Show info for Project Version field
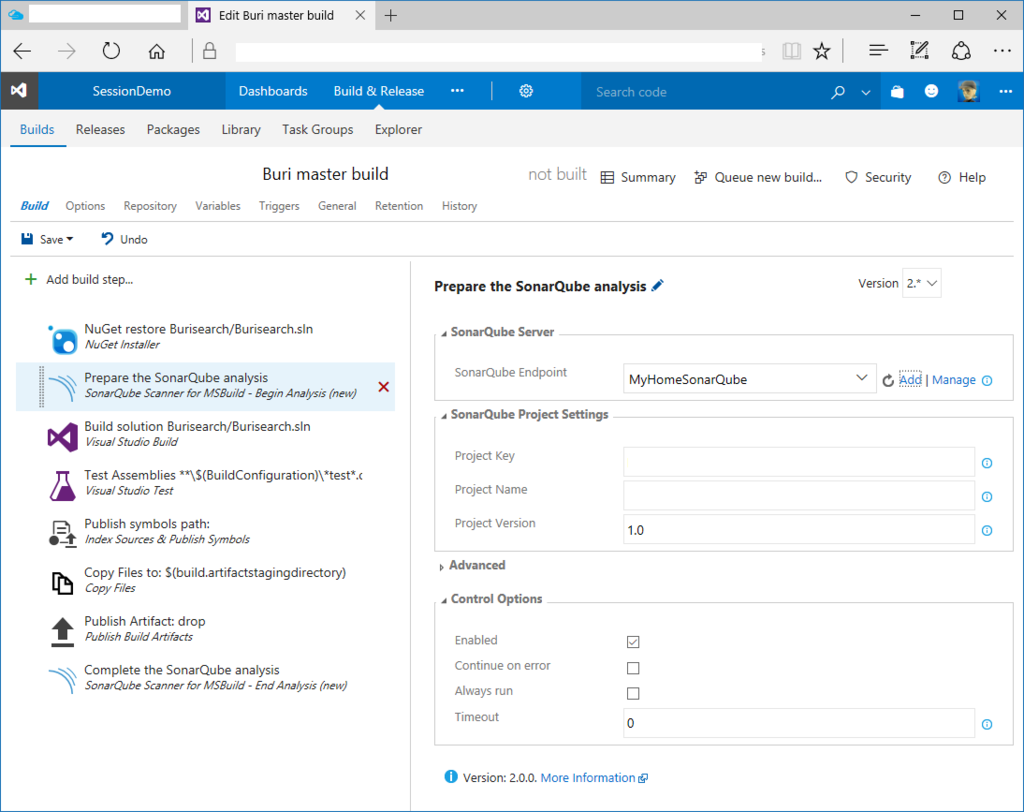Image resolution: width=1024 pixels, height=812 pixels. [987, 530]
